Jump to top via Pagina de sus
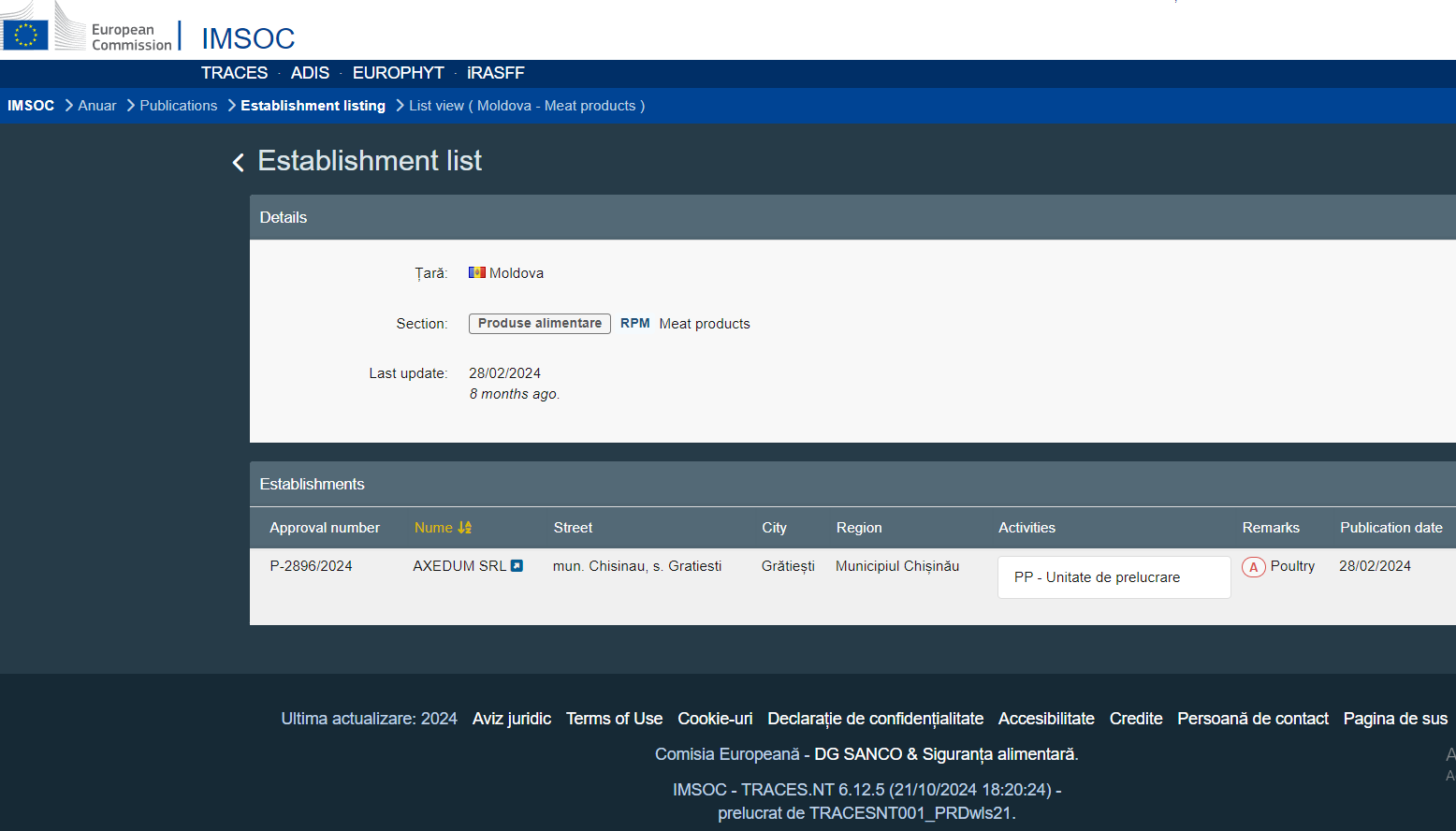Image resolution: width=1456 pixels, height=831 pixels. click(x=1394, y=719)
